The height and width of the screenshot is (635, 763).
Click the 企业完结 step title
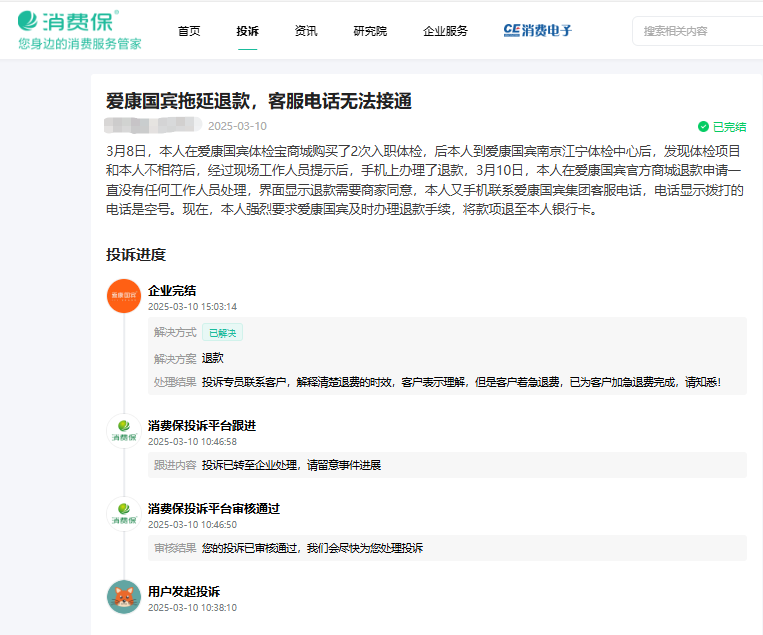point(172,290)
